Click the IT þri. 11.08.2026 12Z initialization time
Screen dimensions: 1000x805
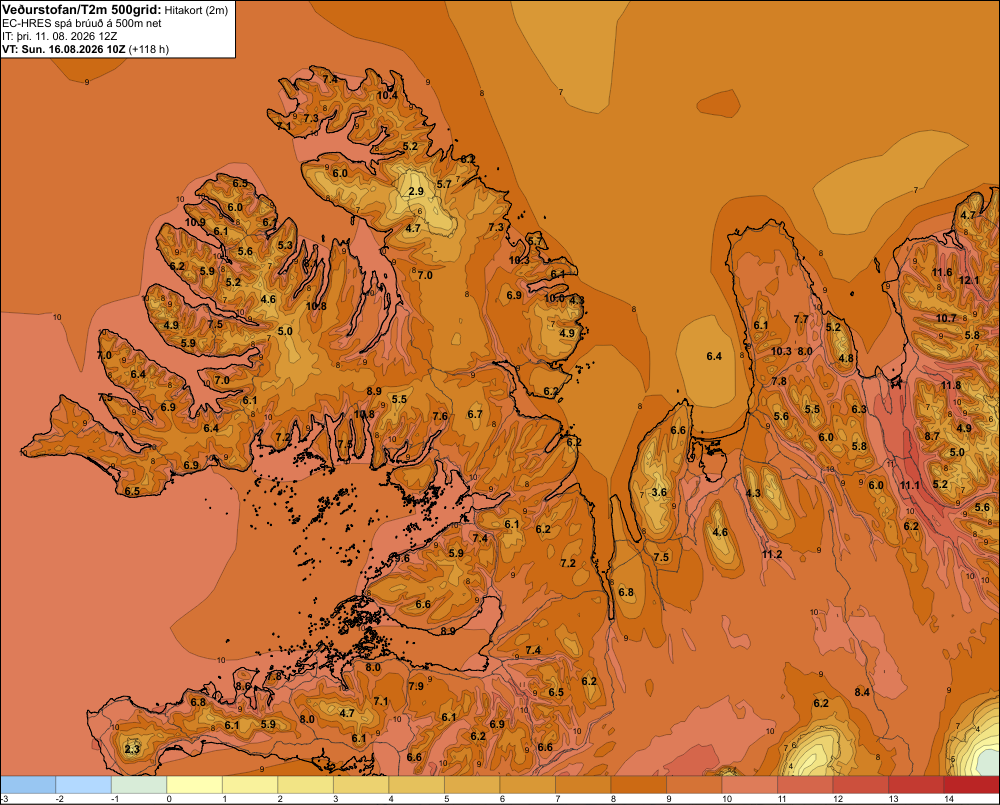click(x=59, y=36)
